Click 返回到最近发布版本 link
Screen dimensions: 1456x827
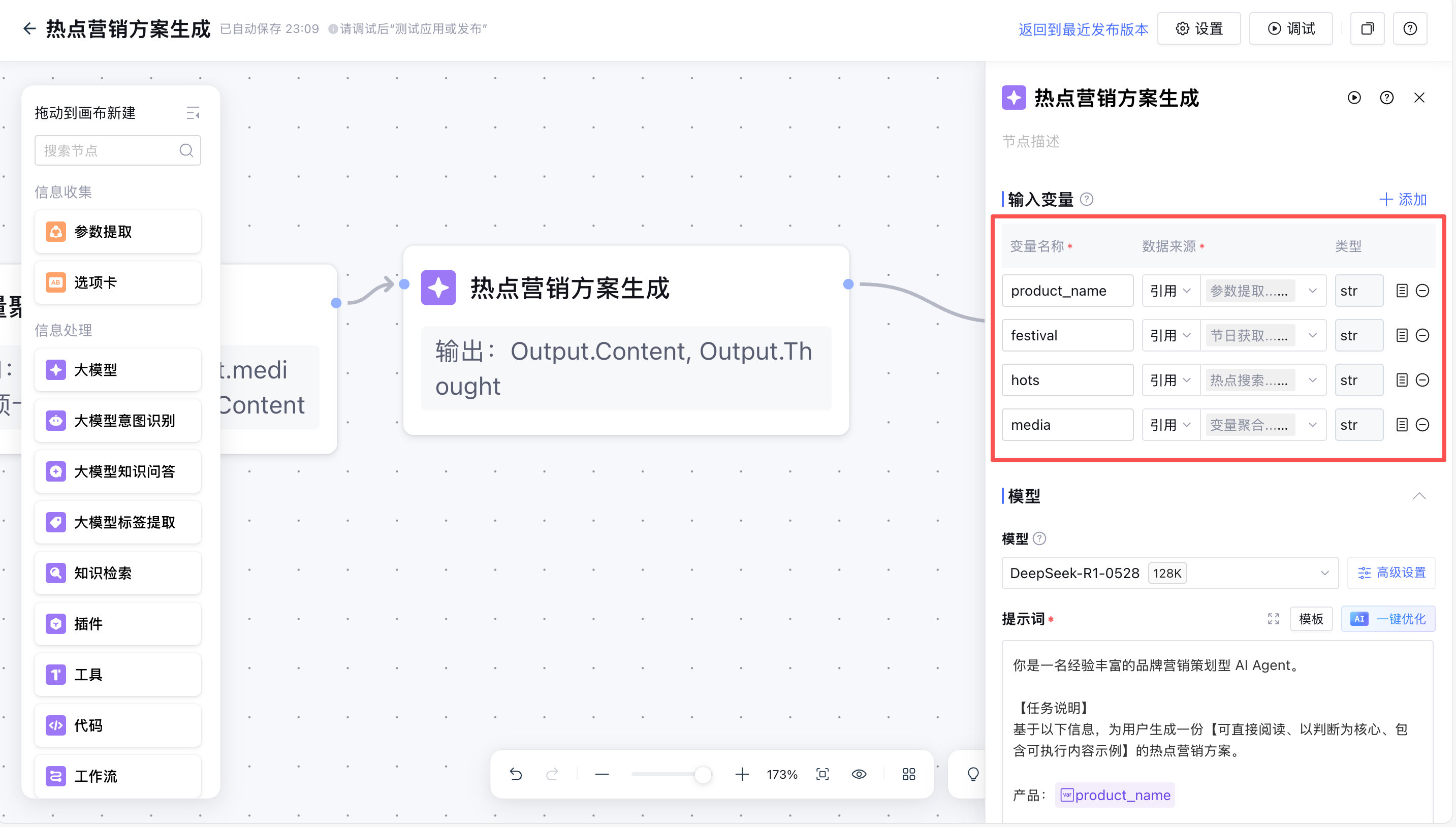(x=1083, y=29)
